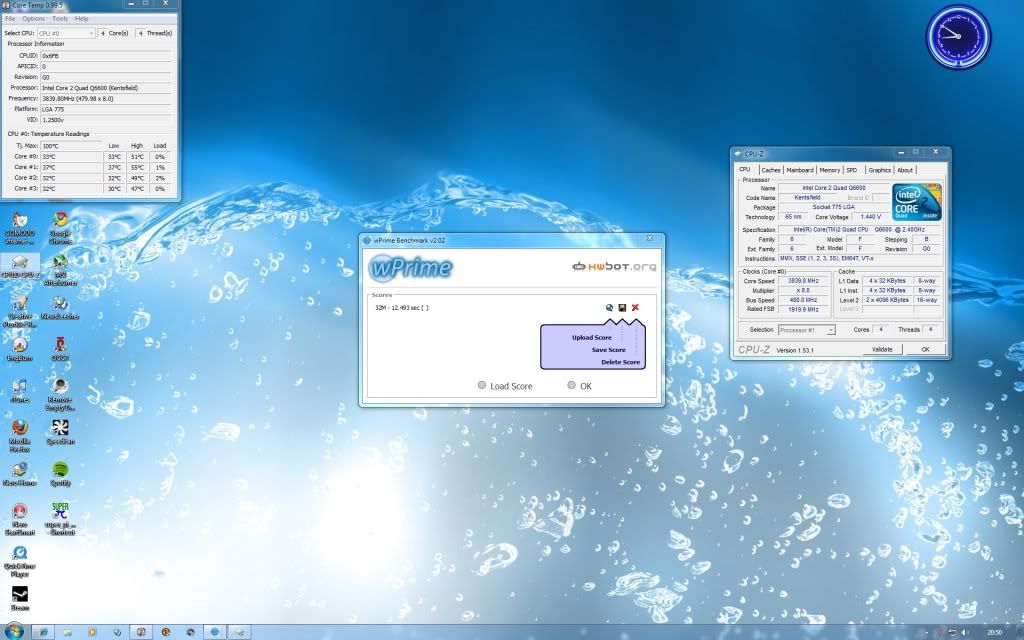
Task: Click the Intel Core 2 Quad logo in CPU-Z
Action: tap(916, 200)
